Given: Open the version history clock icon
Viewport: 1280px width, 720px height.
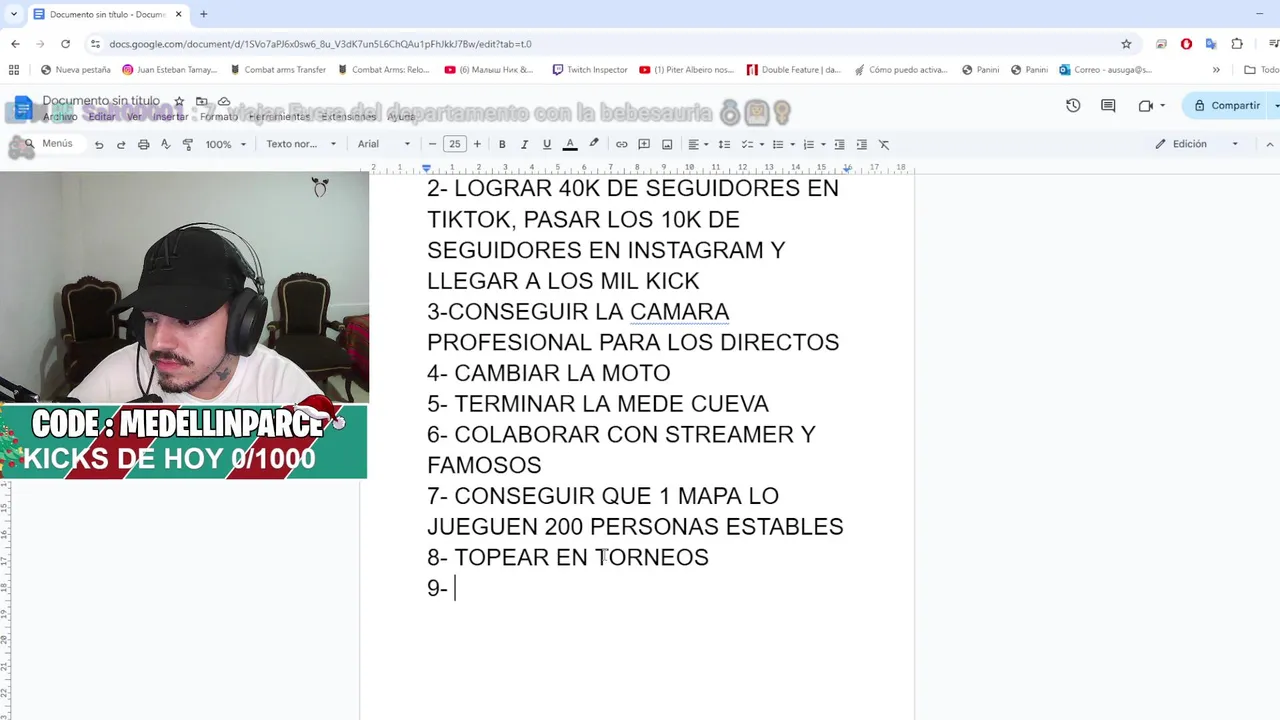Looking at the screenshot, I should point(1073,105).
